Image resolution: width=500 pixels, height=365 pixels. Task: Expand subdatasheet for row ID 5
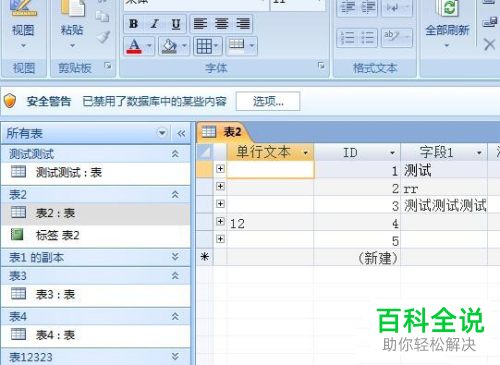click(x=220, y=239)
